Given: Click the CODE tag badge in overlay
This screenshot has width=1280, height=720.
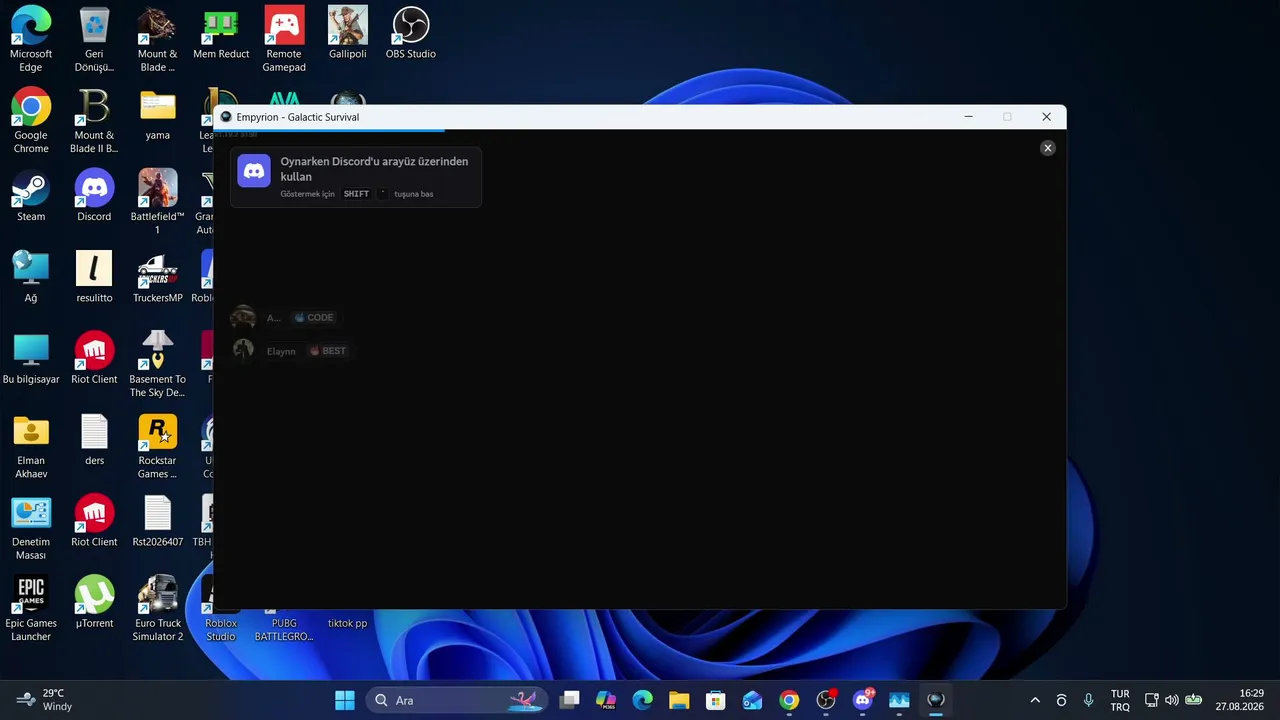Looking at the screenshot, I should point(314,318).
